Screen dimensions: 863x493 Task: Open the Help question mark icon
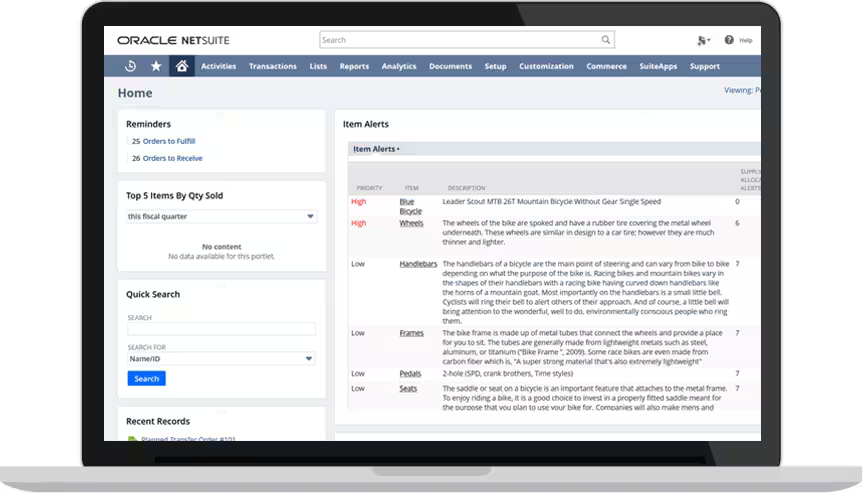[x=729, y=40]
